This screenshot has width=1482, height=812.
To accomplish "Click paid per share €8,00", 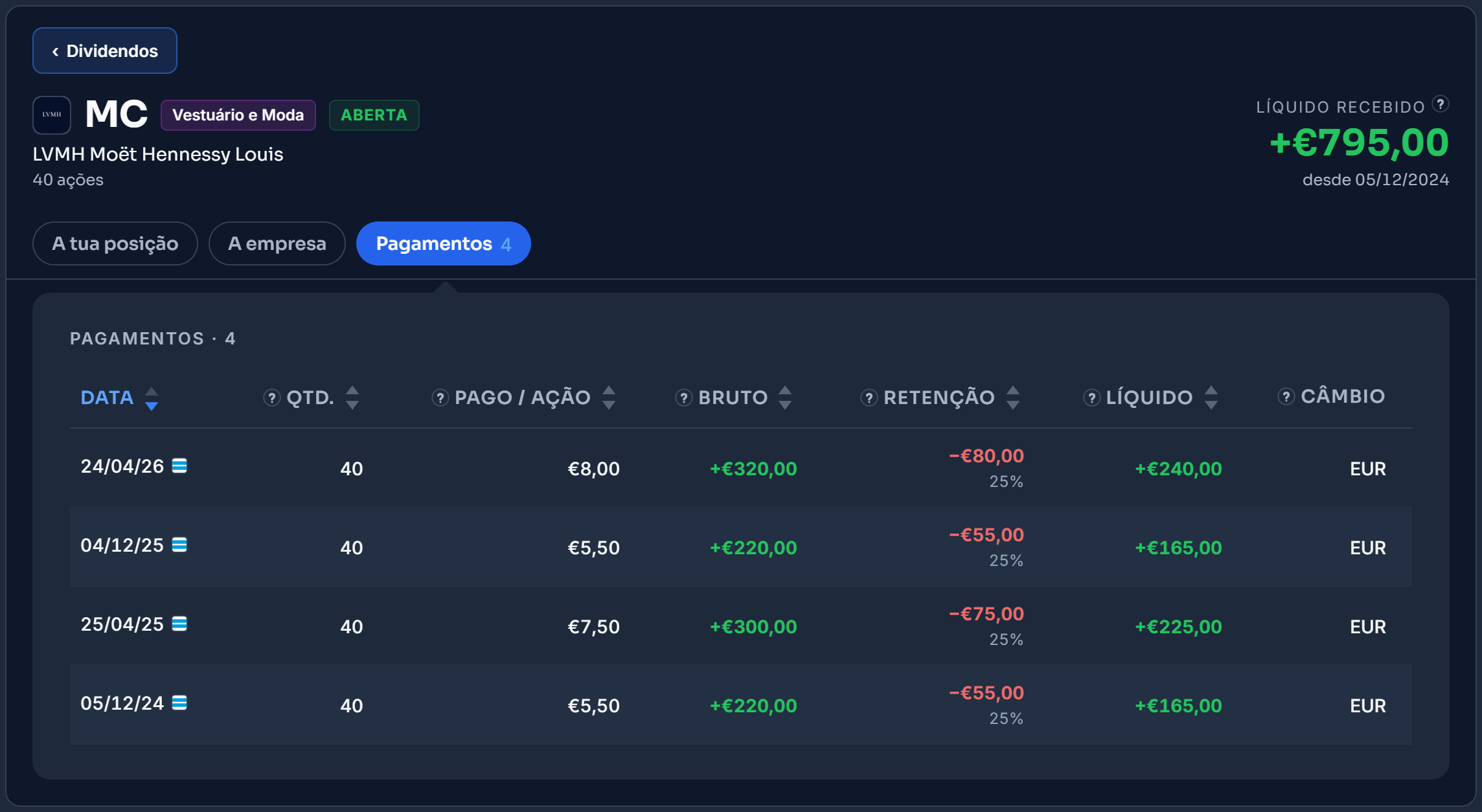I will 594,469.
